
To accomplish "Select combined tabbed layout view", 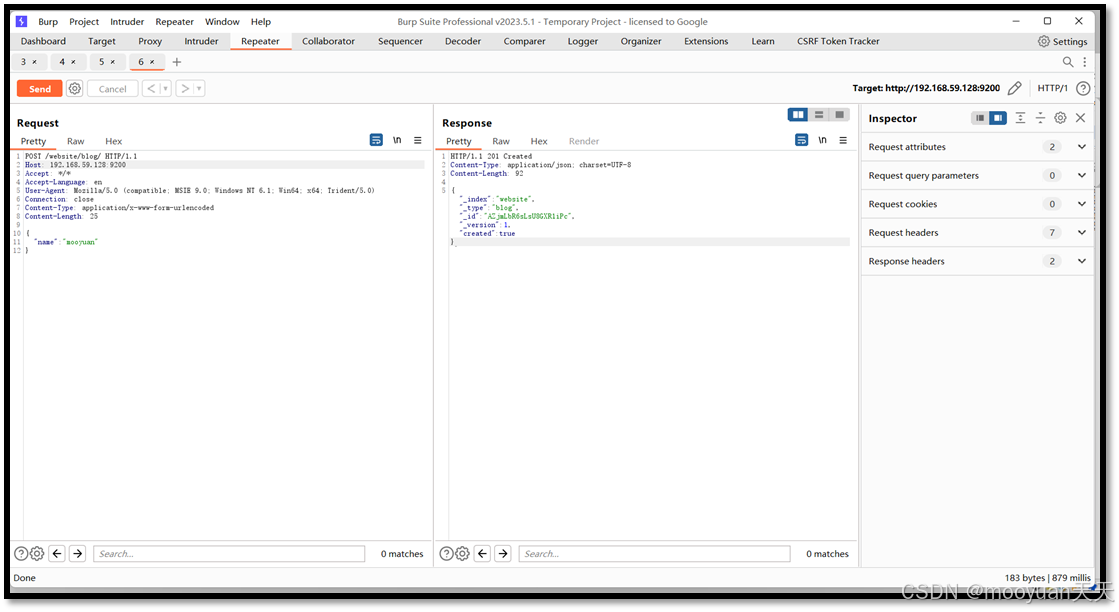I will (839, 115).
